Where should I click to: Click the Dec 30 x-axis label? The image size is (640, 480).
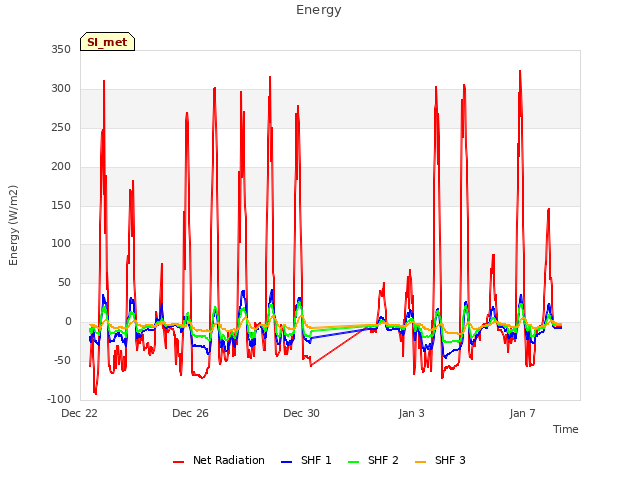tap(302, 413)
